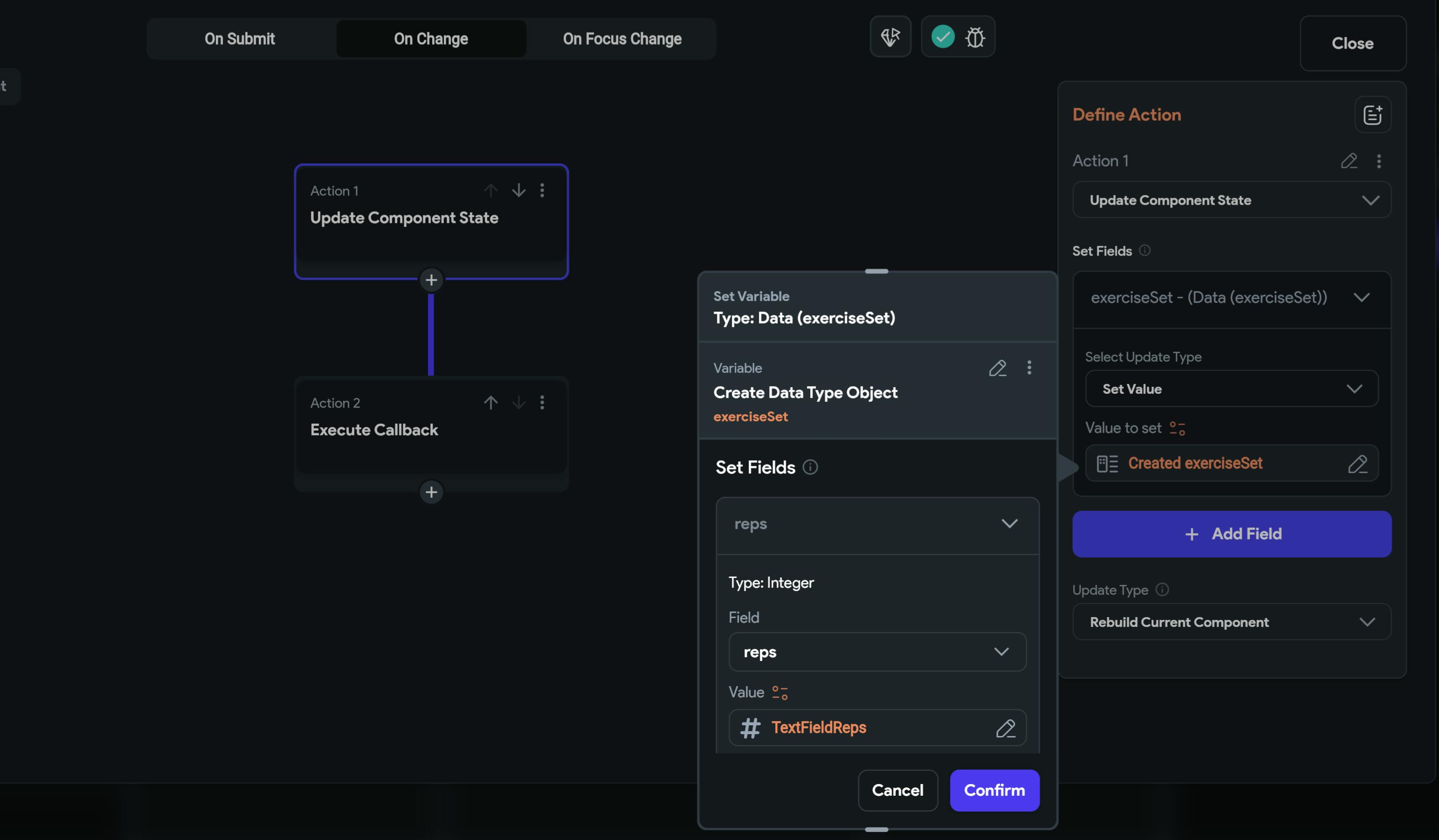Click the add note icon beside Define Action
The height and width of the screenshot is (840, 1439).
tap(1373, 115)
